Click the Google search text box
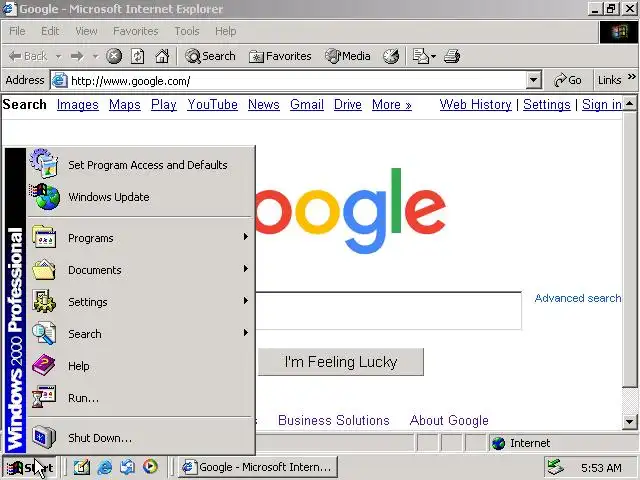 [x=388, y=311]
